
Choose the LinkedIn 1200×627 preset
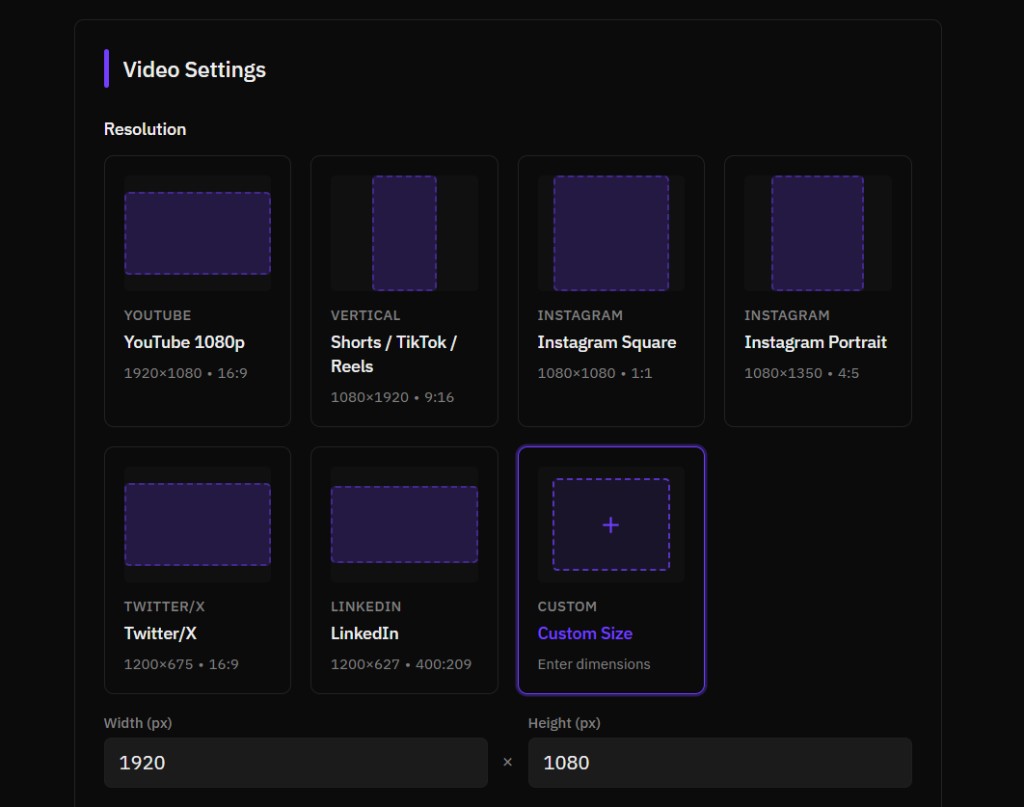[x=404, y=570]
